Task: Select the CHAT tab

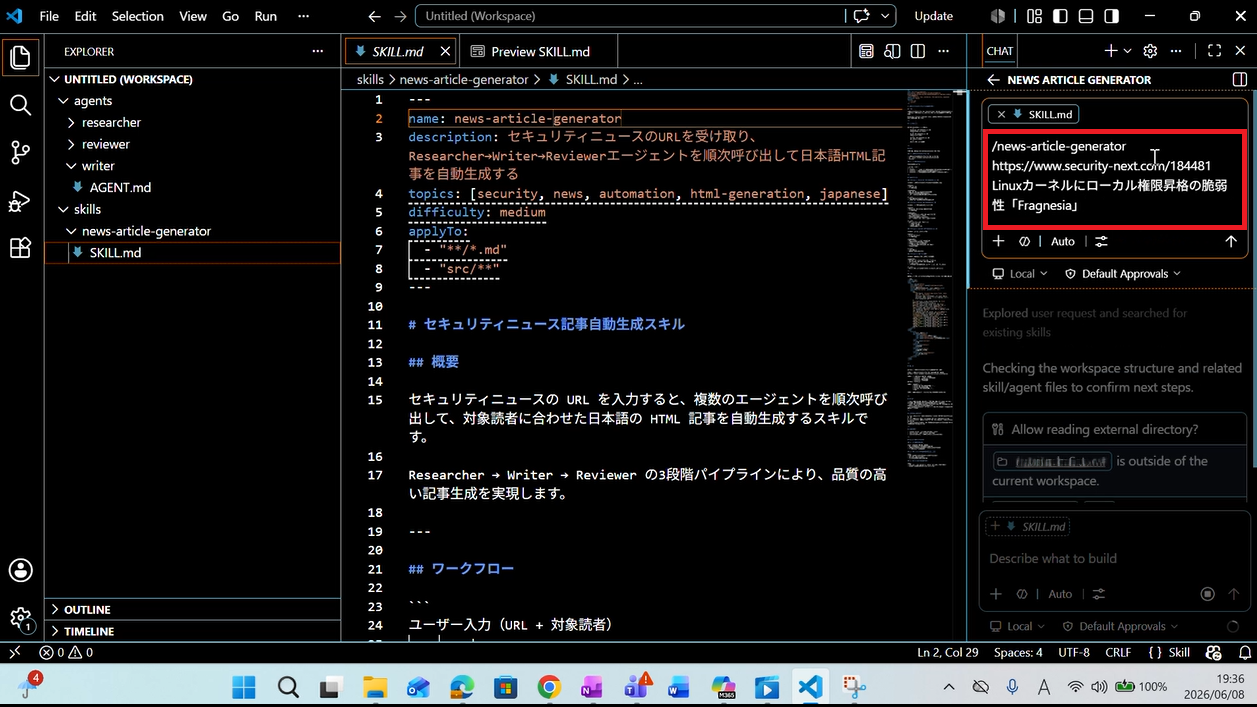Action: pos(999,51)
